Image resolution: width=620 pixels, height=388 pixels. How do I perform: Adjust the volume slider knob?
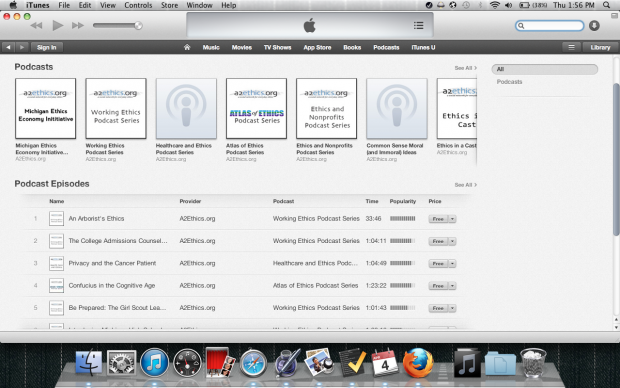click(138, 26)
